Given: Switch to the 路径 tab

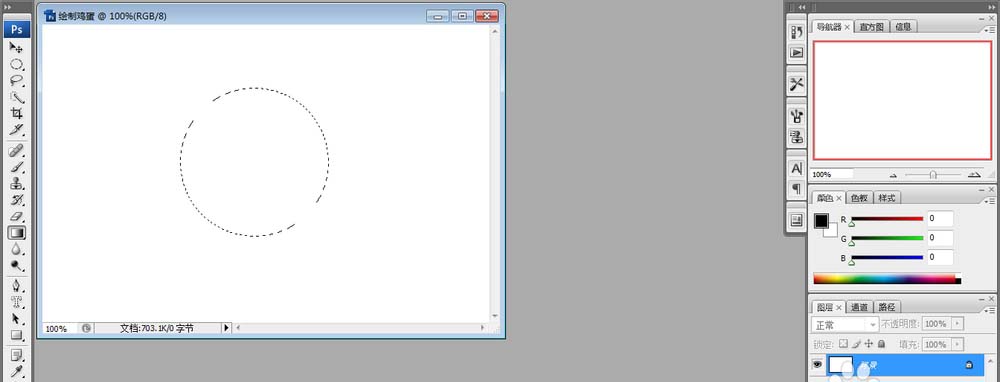Looking at the screenshot, I should (886, 307).
